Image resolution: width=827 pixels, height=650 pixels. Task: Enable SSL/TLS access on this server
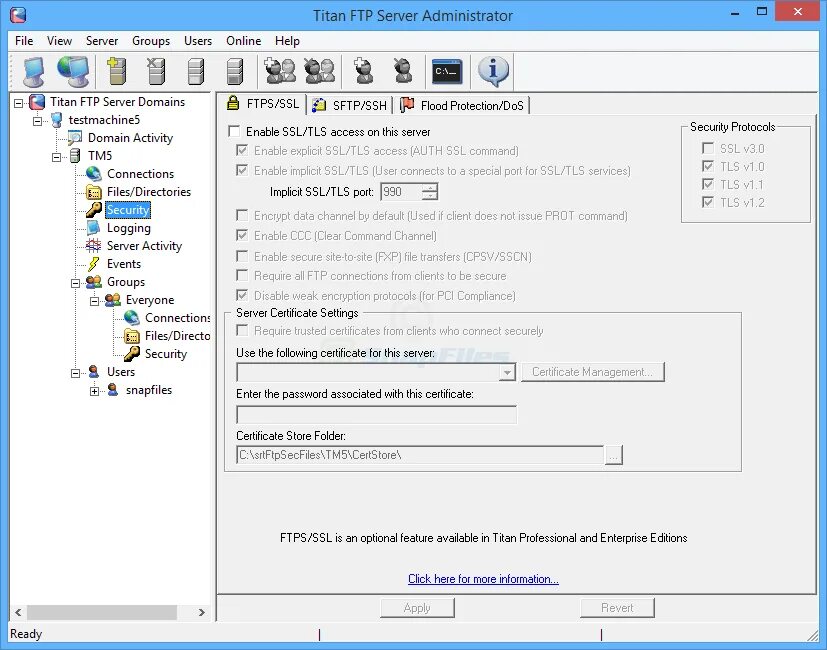click(x=234, y=131)
